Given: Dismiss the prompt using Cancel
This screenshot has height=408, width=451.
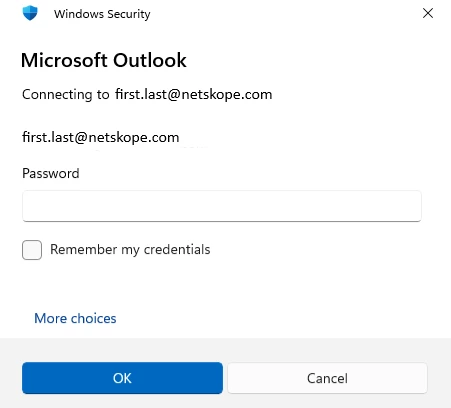Looking at the screenshot, I should pos(327,378).
